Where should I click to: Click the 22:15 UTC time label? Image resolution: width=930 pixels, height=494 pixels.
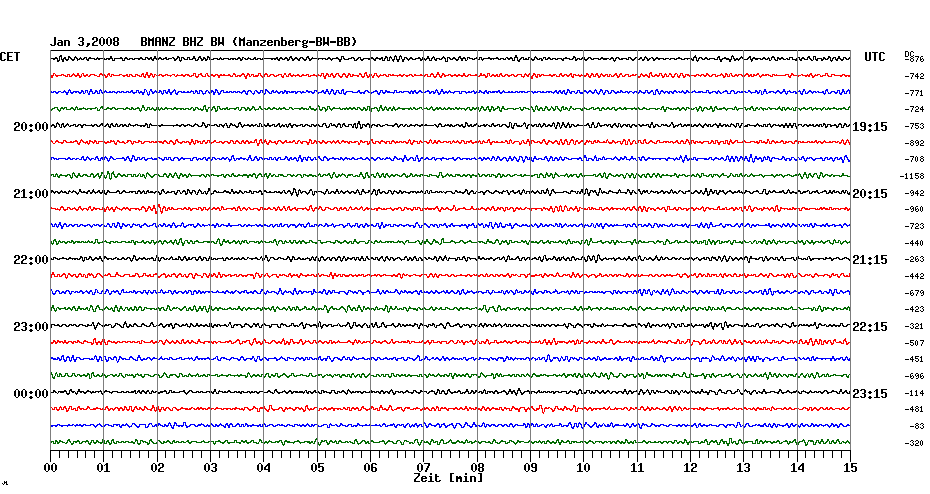(870, 327)
